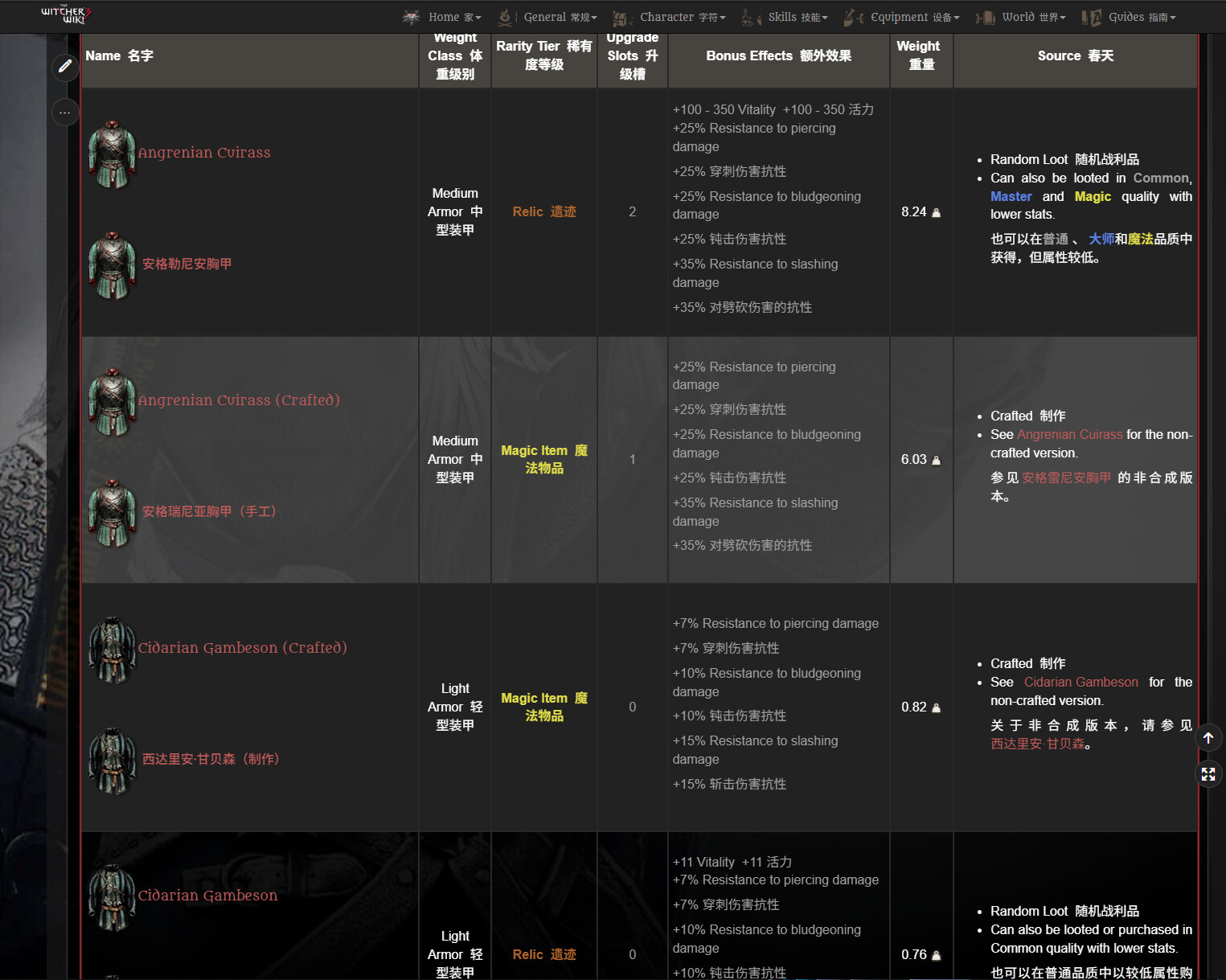Expand the Home dropdown arrow
This screenshot has height=980, width=1226.
[x=478, y=18]
